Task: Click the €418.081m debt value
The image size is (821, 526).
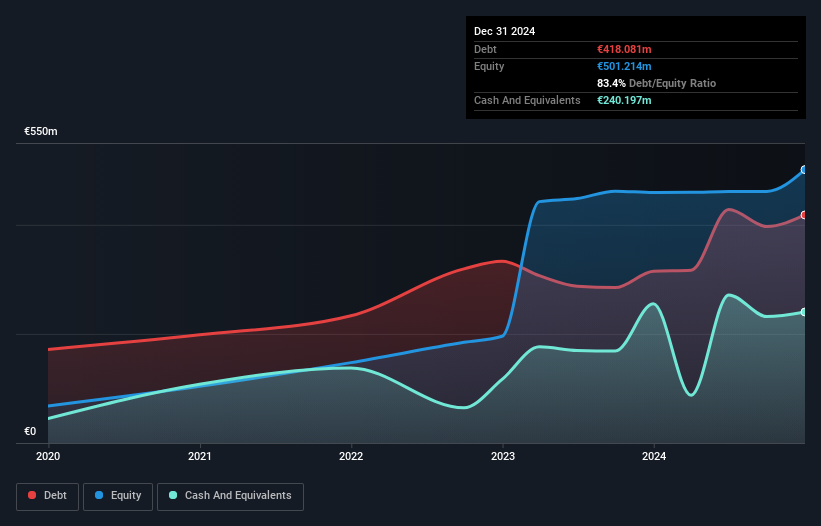Action: click(624, 49)
